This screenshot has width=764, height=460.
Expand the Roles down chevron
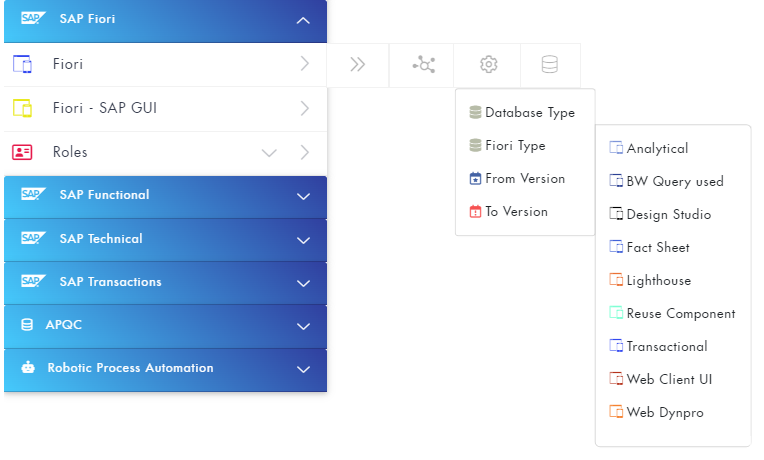pyautogui.click(x=269, y=153)
